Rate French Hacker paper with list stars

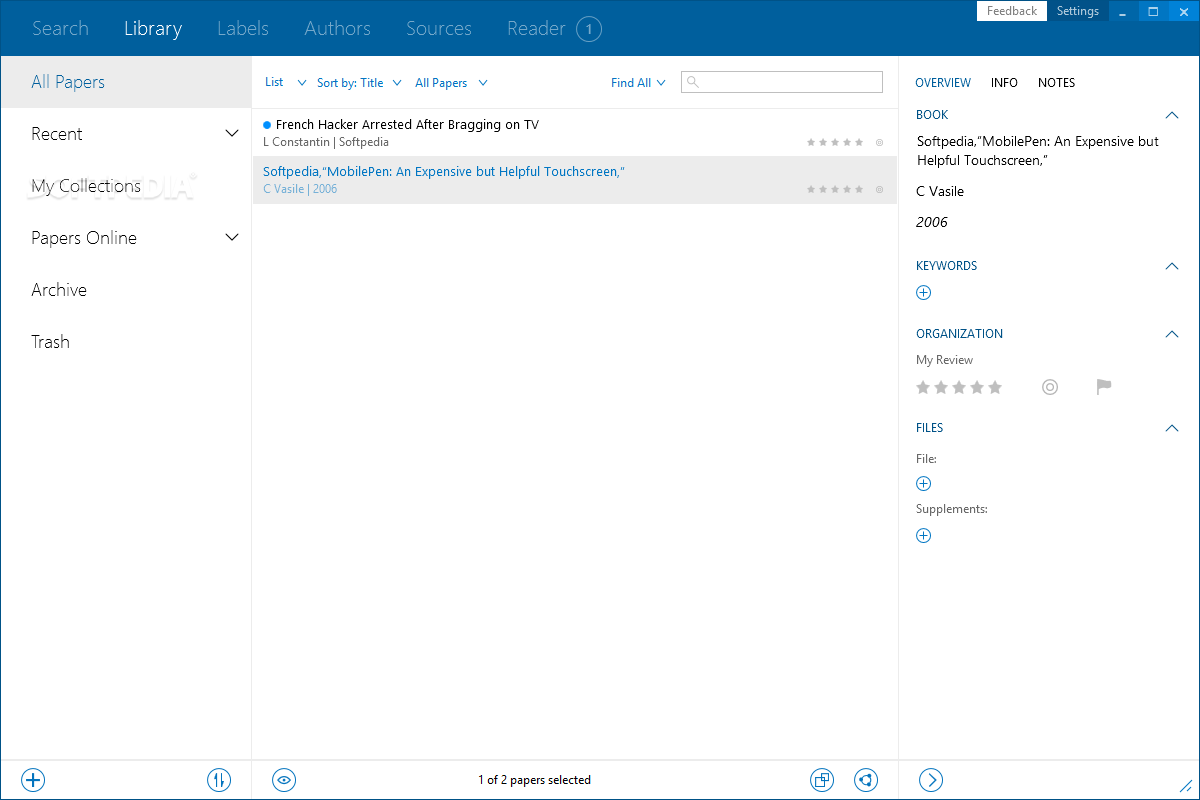pos(835,142)
